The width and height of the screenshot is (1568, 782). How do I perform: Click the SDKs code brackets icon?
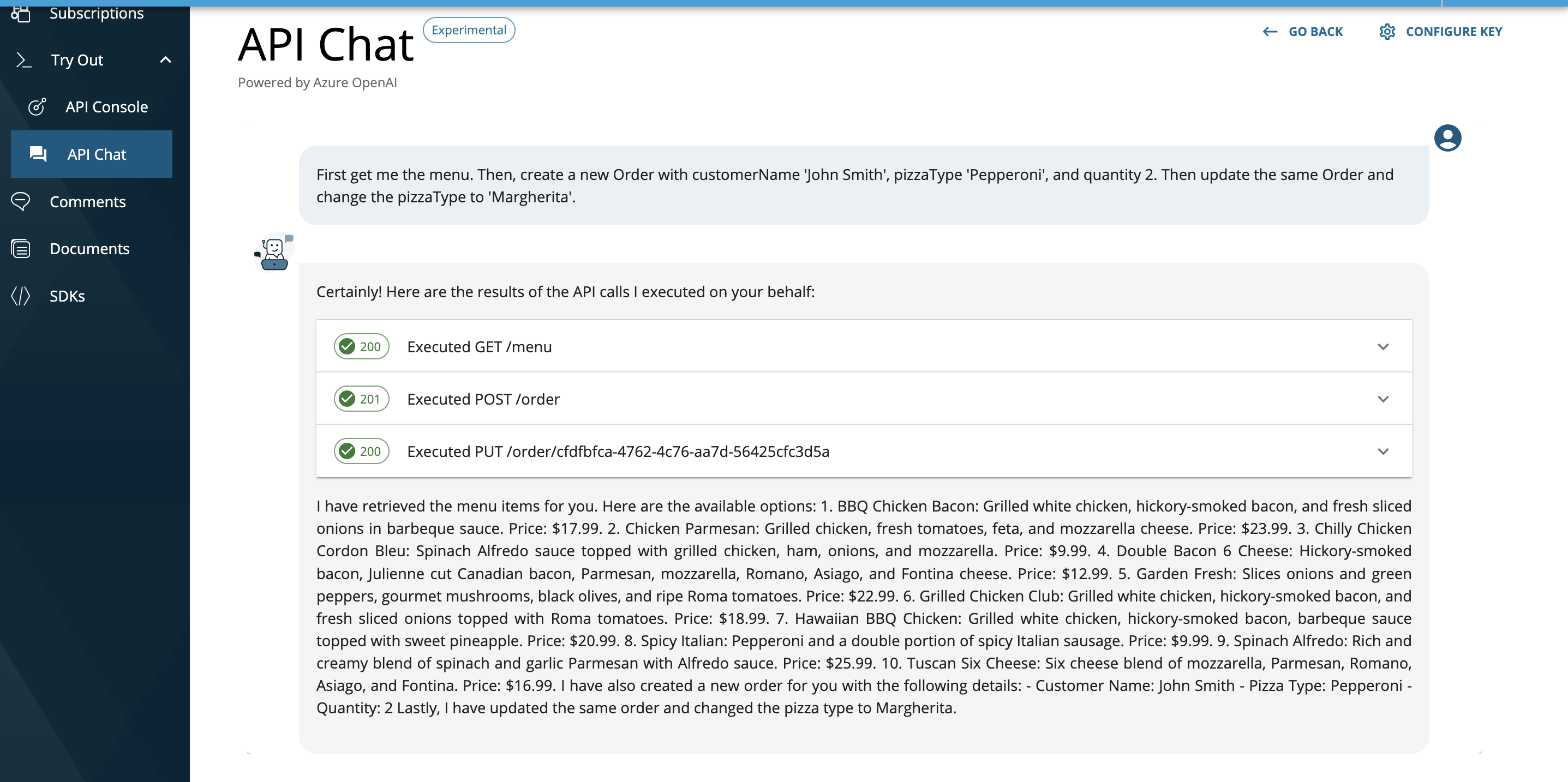click(x=21, y=296)
